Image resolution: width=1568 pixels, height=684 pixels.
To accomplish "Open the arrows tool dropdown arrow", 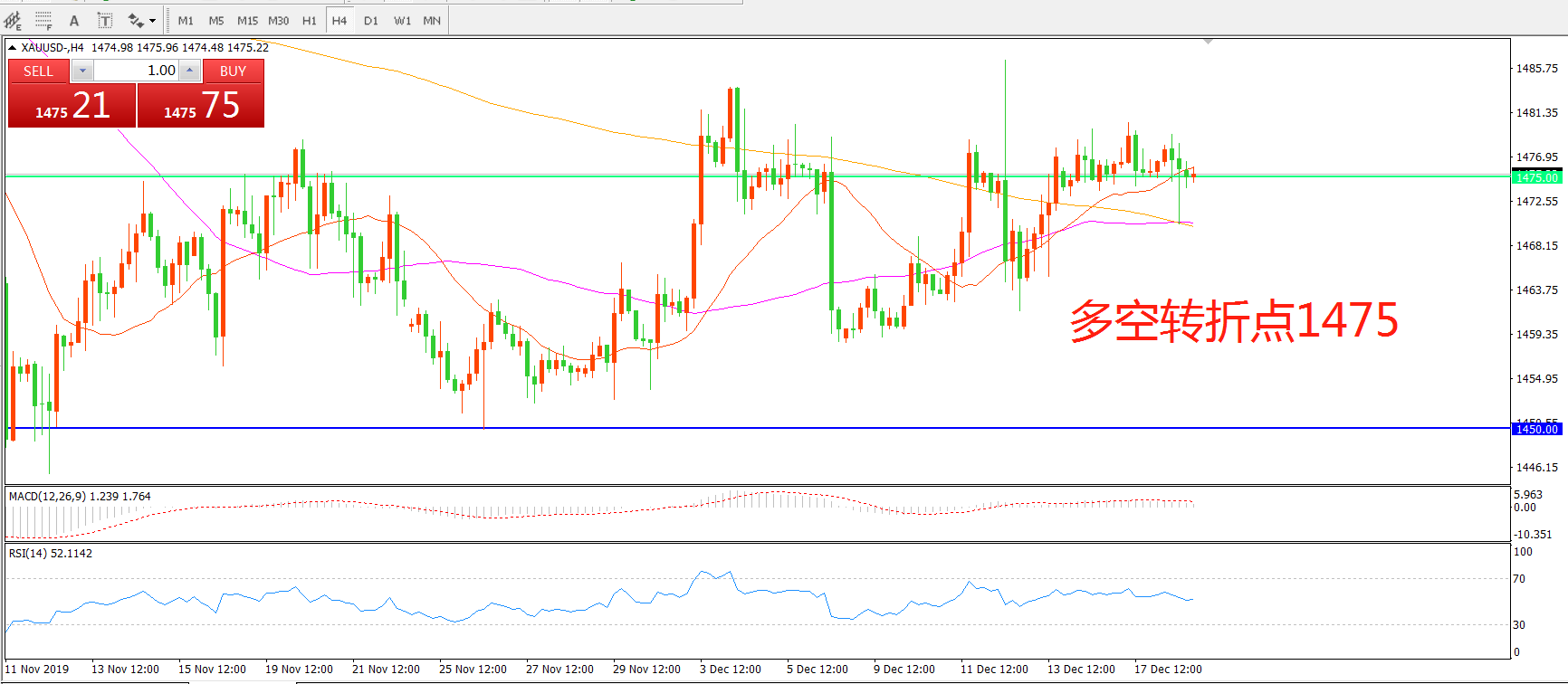I will coord(152,20).
